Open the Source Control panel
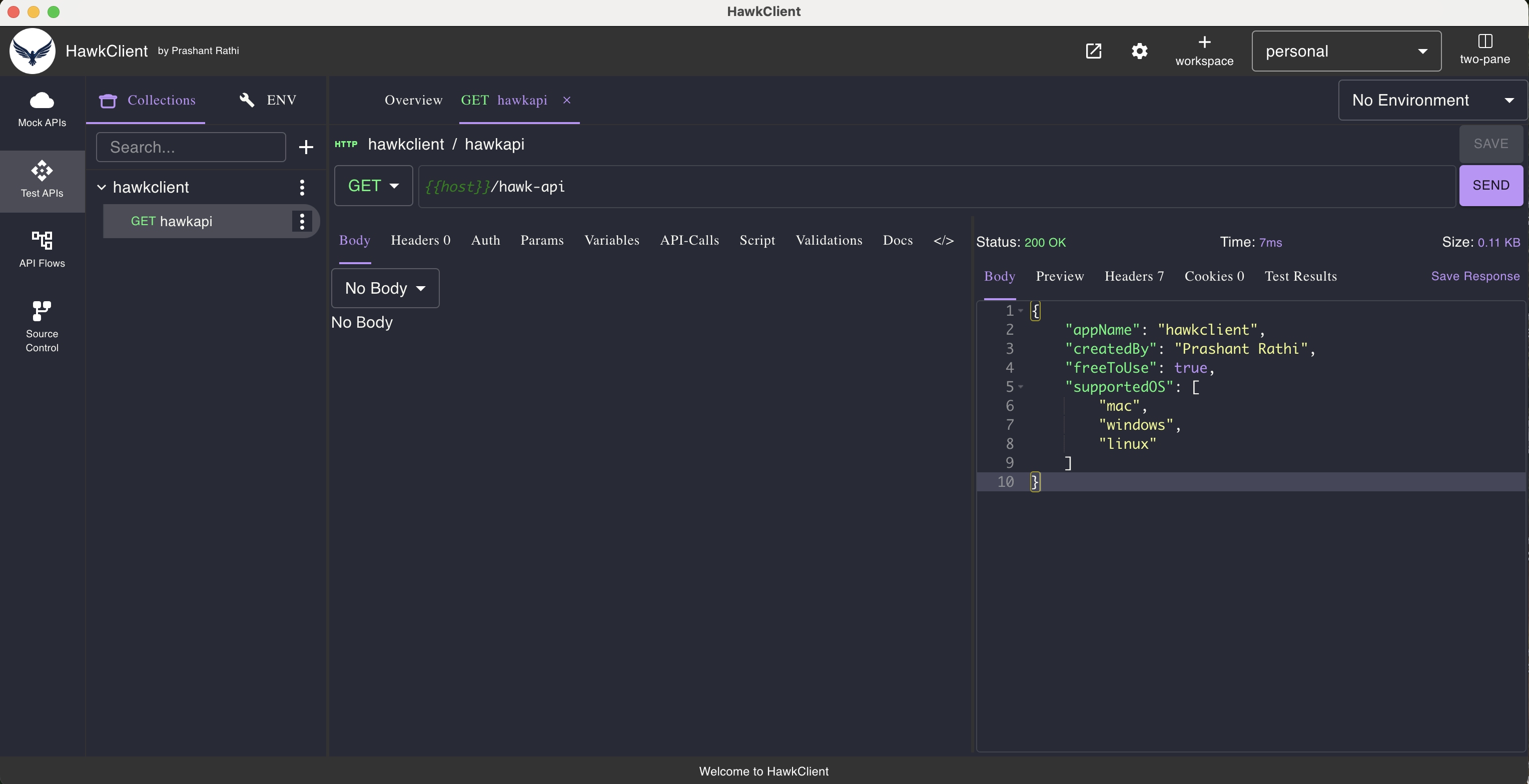1529x784 pixels. coord(41,325)
